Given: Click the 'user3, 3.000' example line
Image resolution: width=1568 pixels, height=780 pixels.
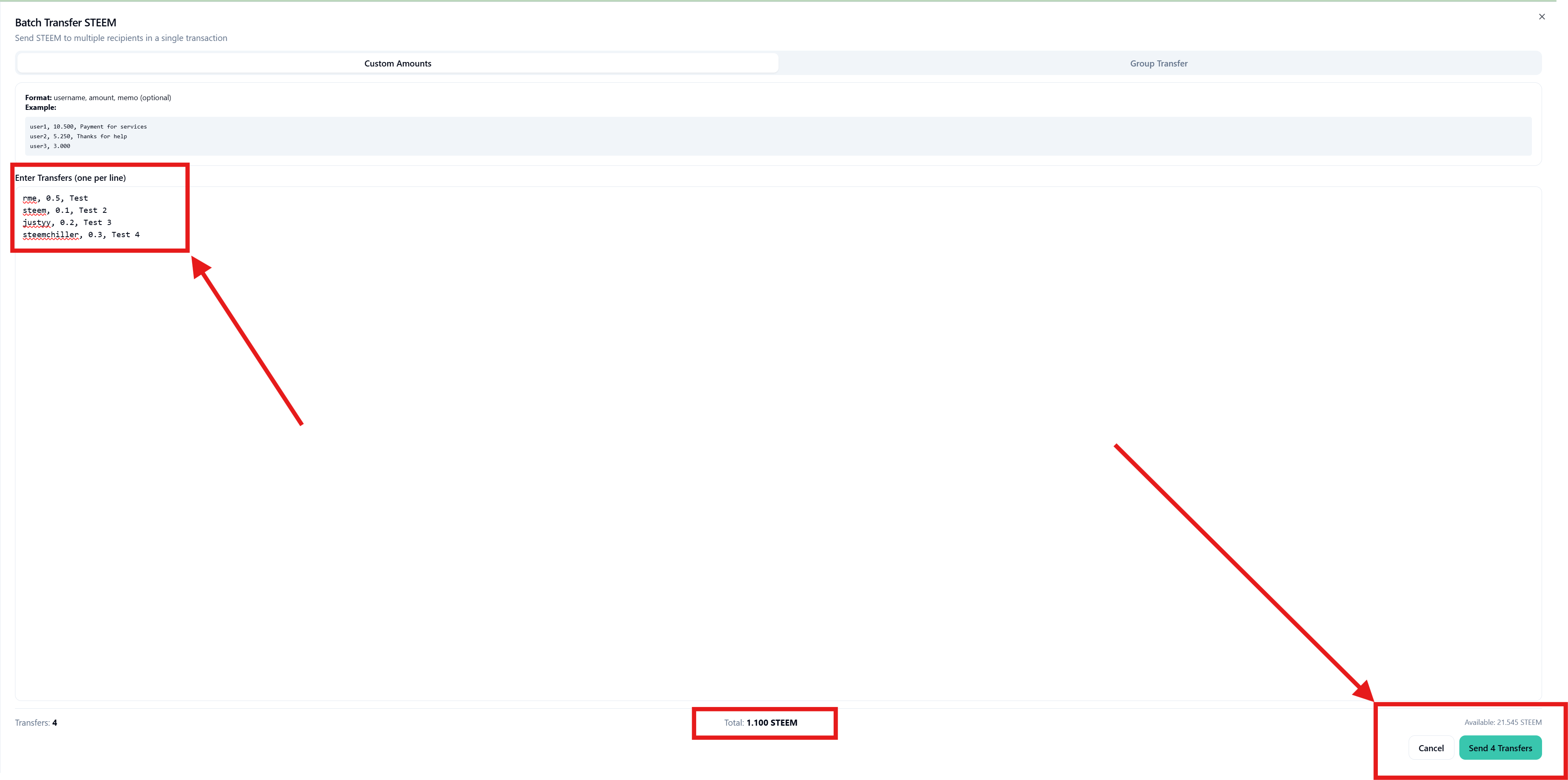Looking at the screenshot, I should tap(50, 146).
